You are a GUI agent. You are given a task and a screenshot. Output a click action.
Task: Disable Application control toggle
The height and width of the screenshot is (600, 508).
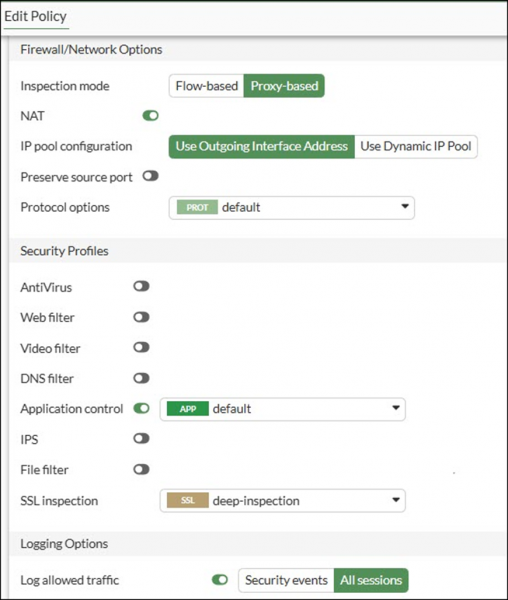141,409
